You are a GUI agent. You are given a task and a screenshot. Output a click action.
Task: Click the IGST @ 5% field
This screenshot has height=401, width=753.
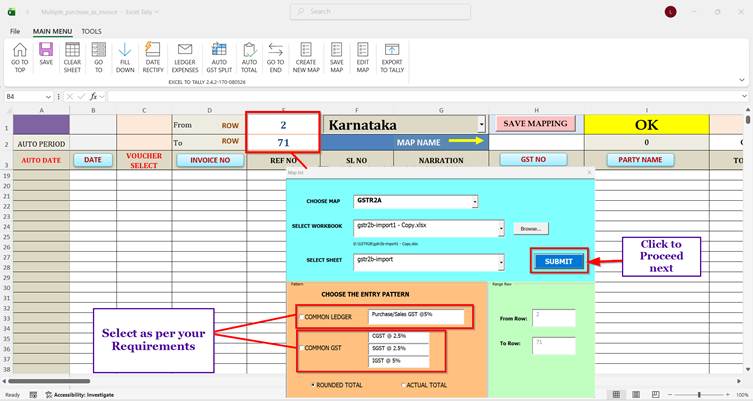(399, 362)
